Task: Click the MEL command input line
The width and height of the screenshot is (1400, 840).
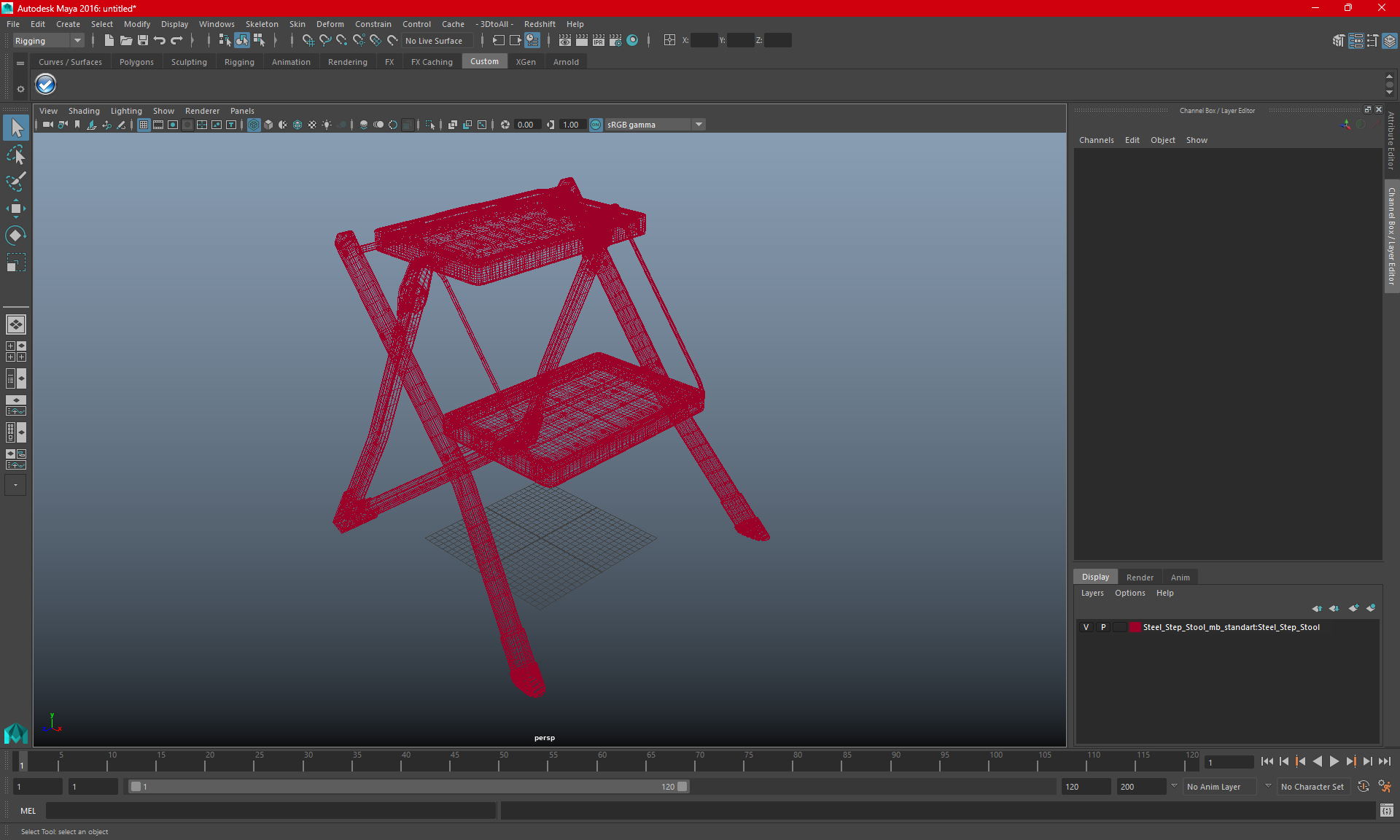Action: tap(271, 810)
